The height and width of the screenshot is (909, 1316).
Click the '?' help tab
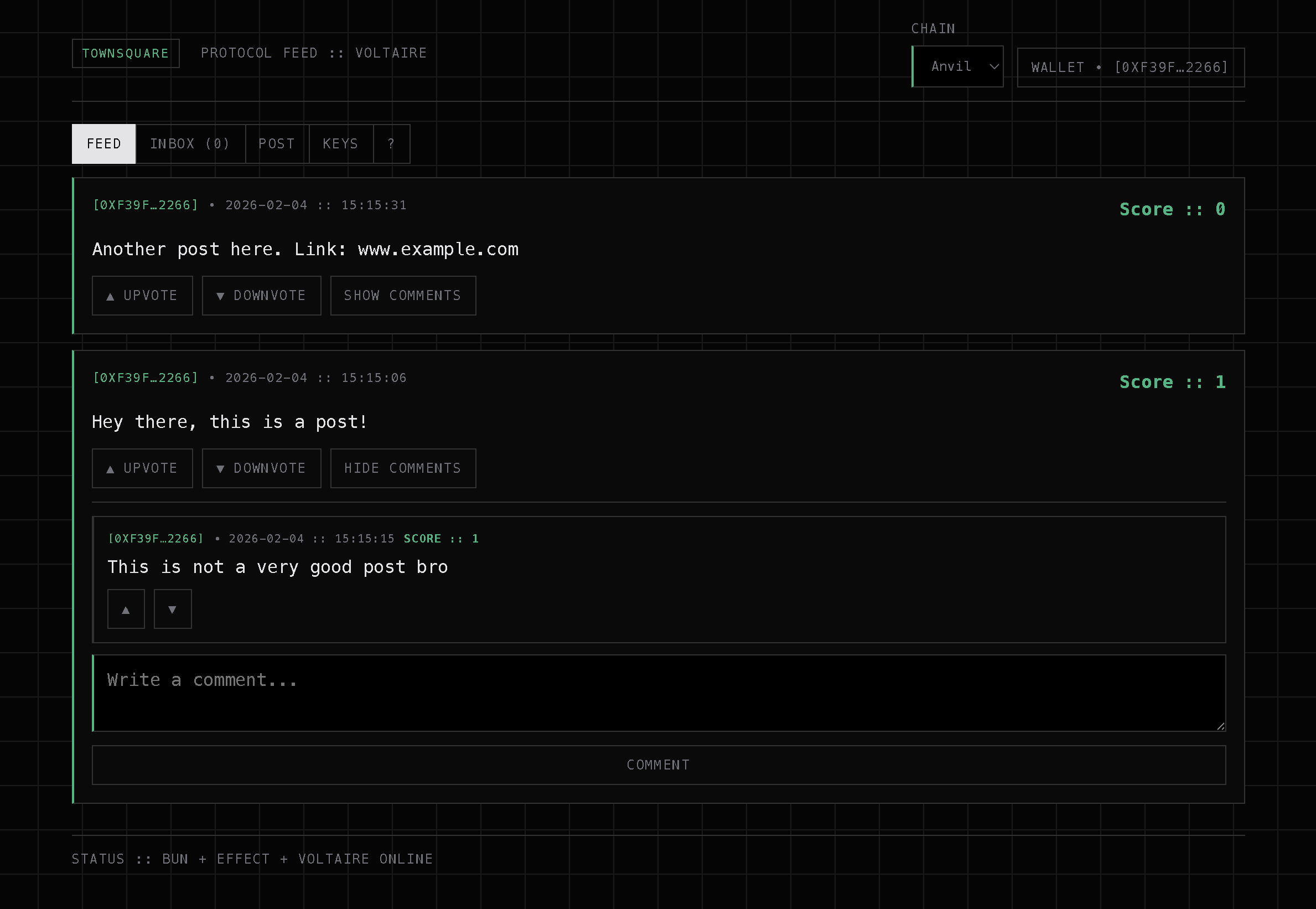pyautogui.click(x=391, y=143)
